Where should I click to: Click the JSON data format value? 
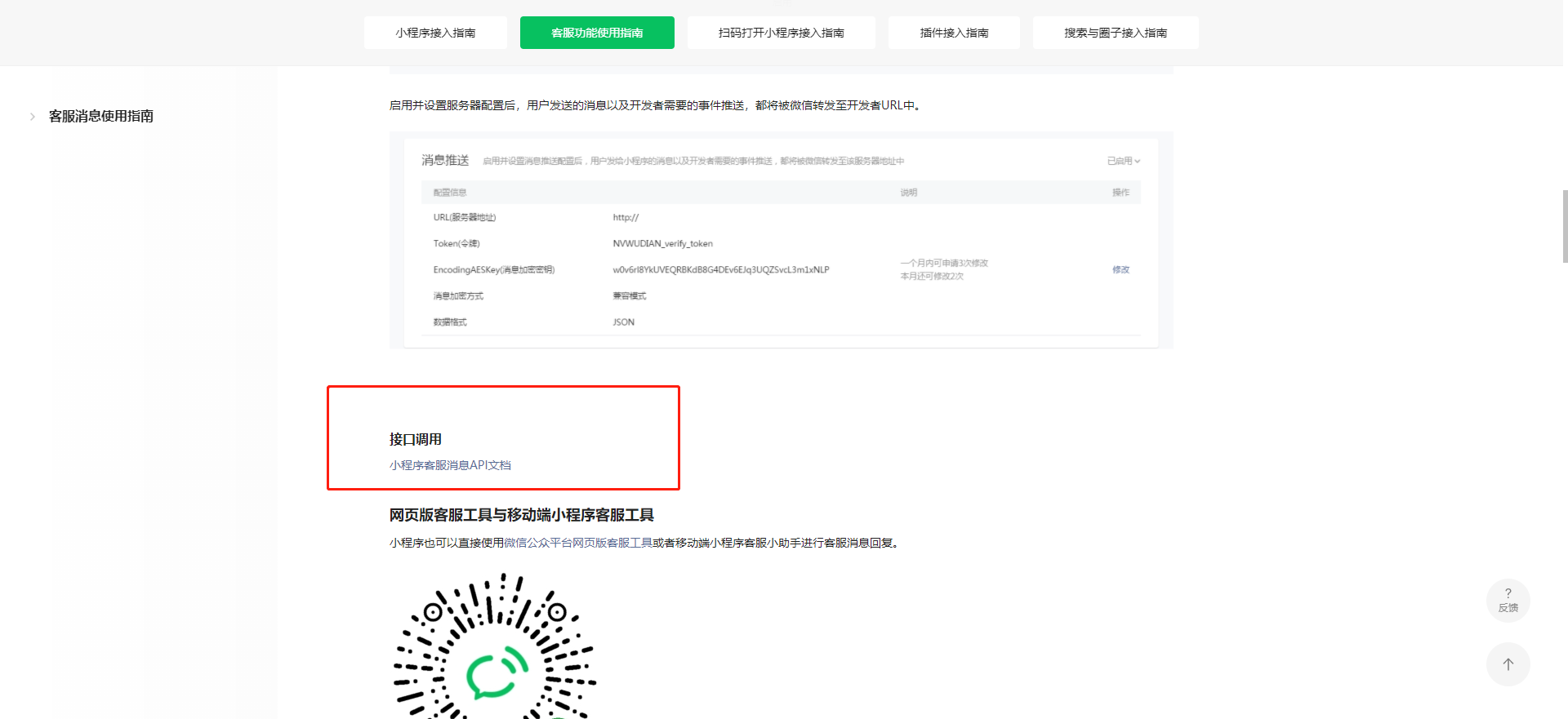click(x=623, y=322)
